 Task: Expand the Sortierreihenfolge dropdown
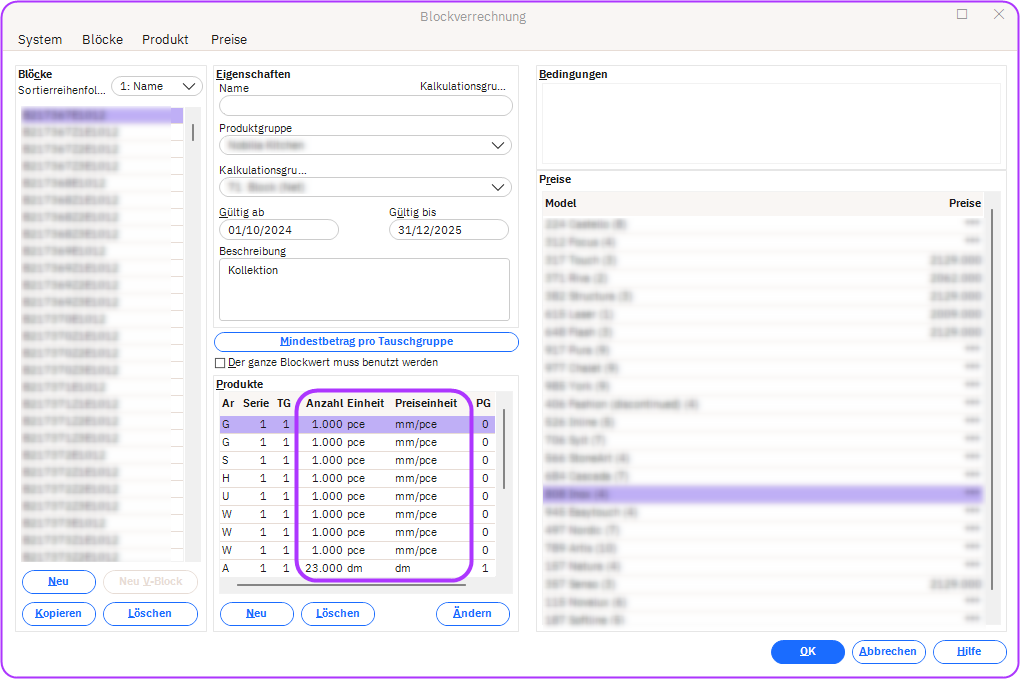pyautogui.click(x=157, y=87)
